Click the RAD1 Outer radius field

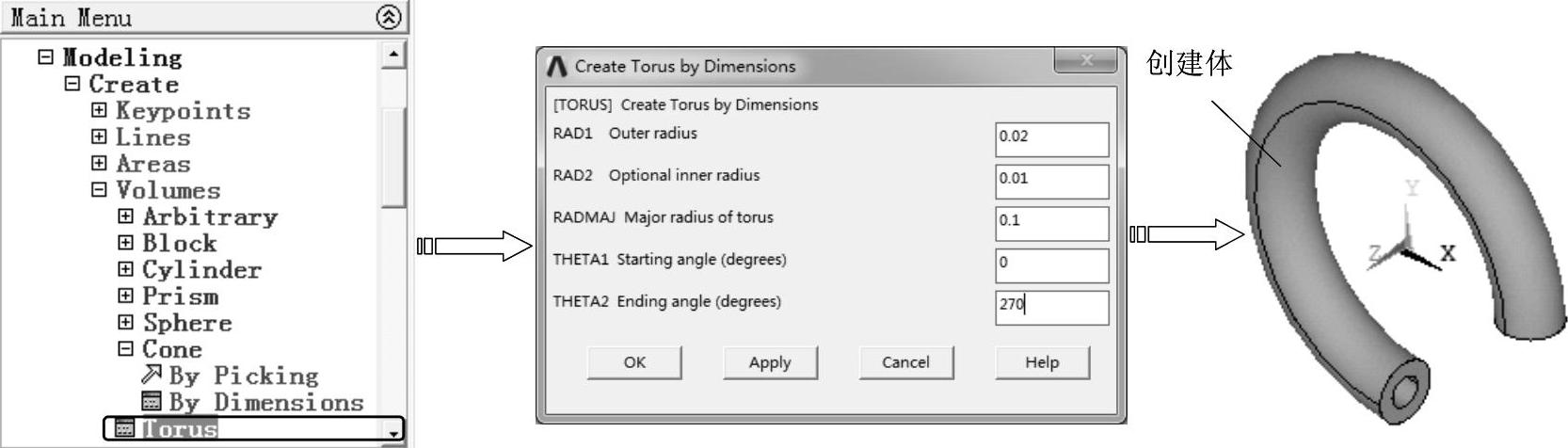1051,139
